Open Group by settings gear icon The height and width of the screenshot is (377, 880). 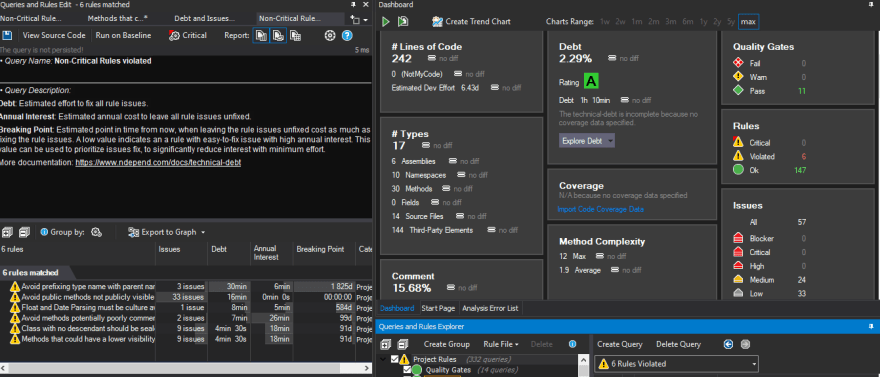pos(96,232)
